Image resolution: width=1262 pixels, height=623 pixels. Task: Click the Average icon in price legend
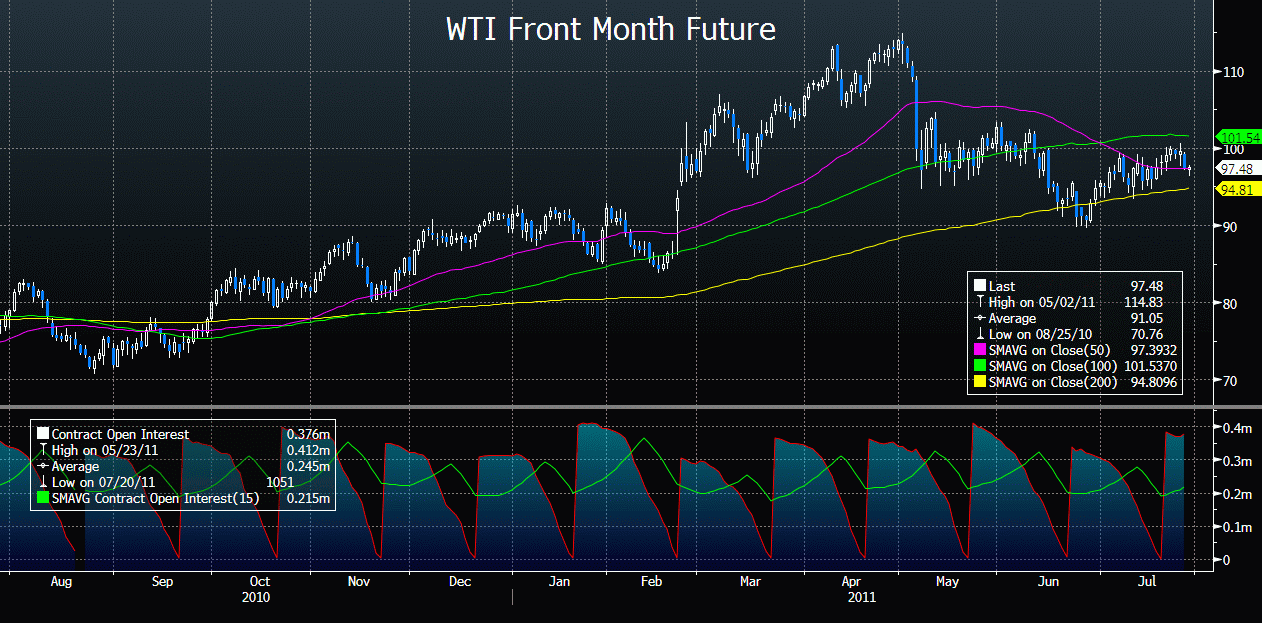pyautogui.click(x=980, y=318)
